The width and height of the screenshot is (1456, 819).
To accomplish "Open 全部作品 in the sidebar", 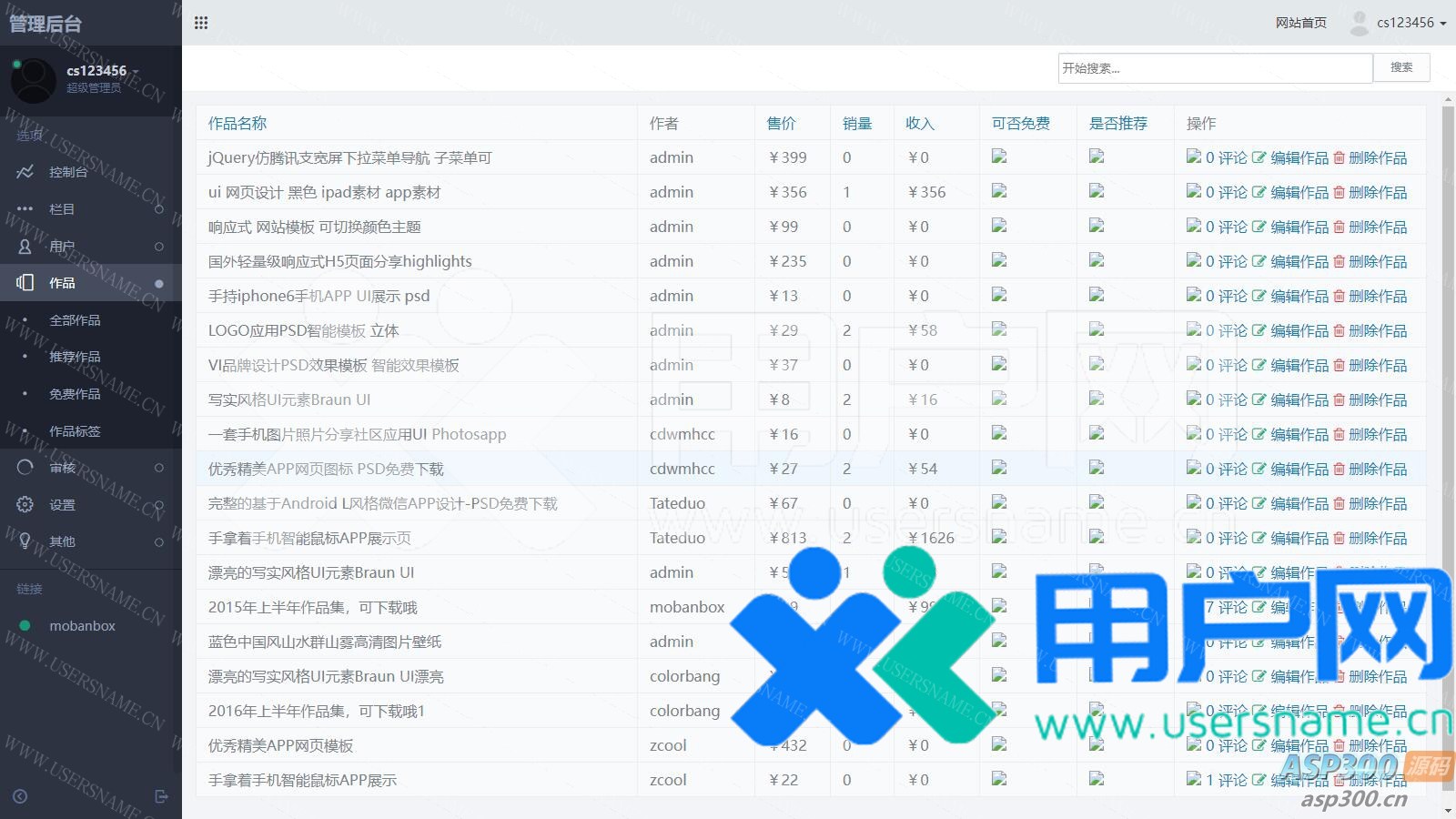I will click(x=75, y=320).
